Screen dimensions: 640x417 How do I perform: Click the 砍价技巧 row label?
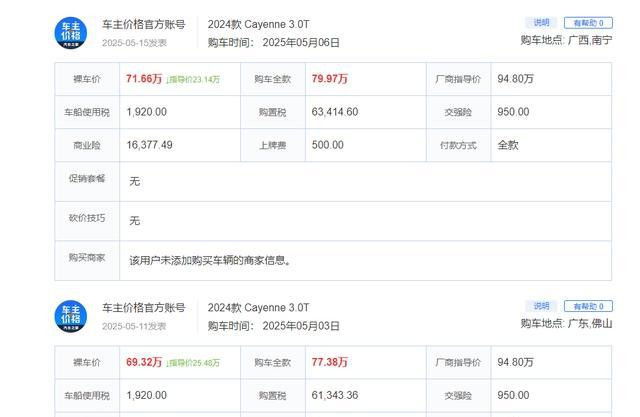[87, 218]
